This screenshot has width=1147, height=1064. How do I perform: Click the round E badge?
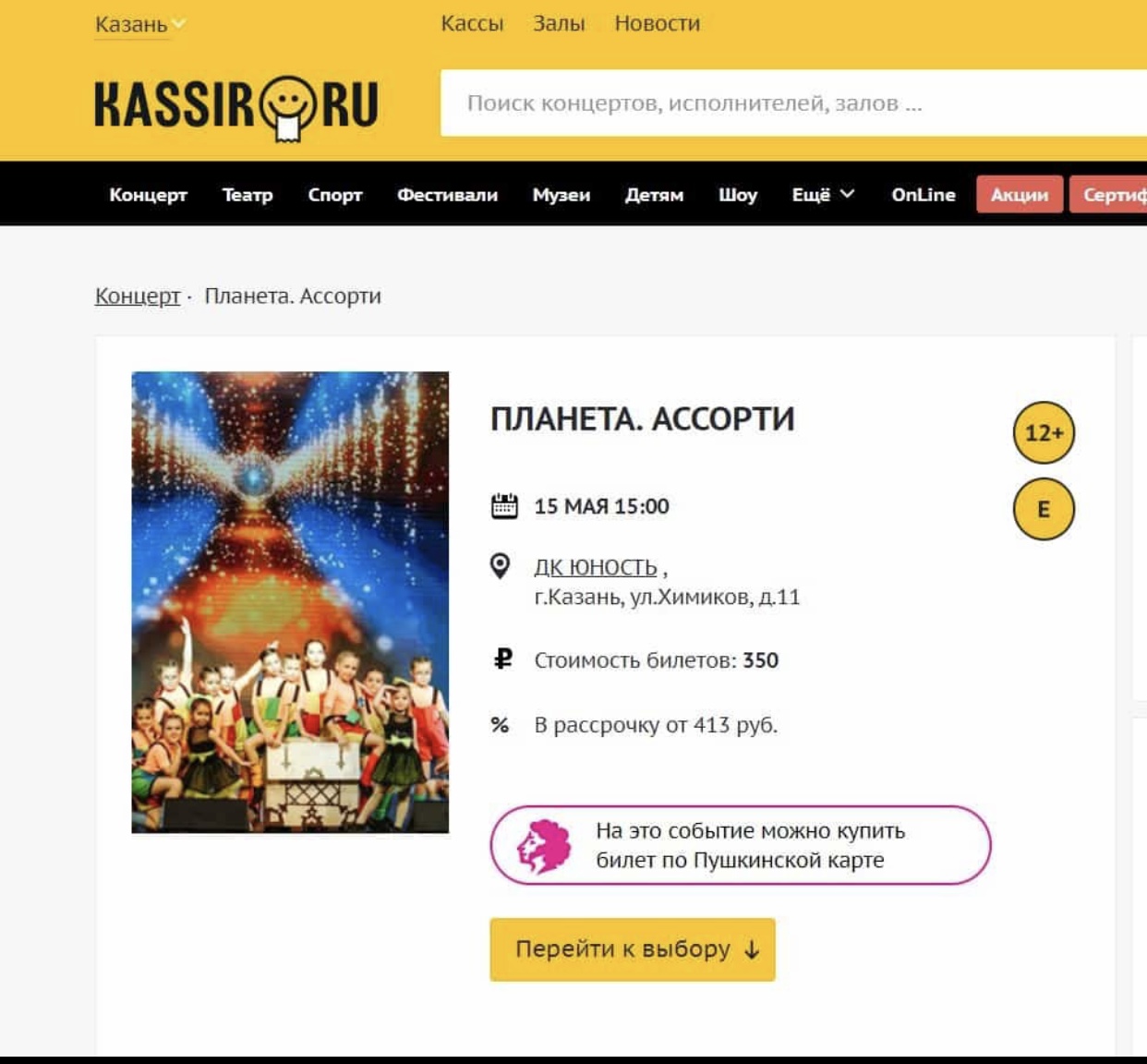tap(1044, 509)
